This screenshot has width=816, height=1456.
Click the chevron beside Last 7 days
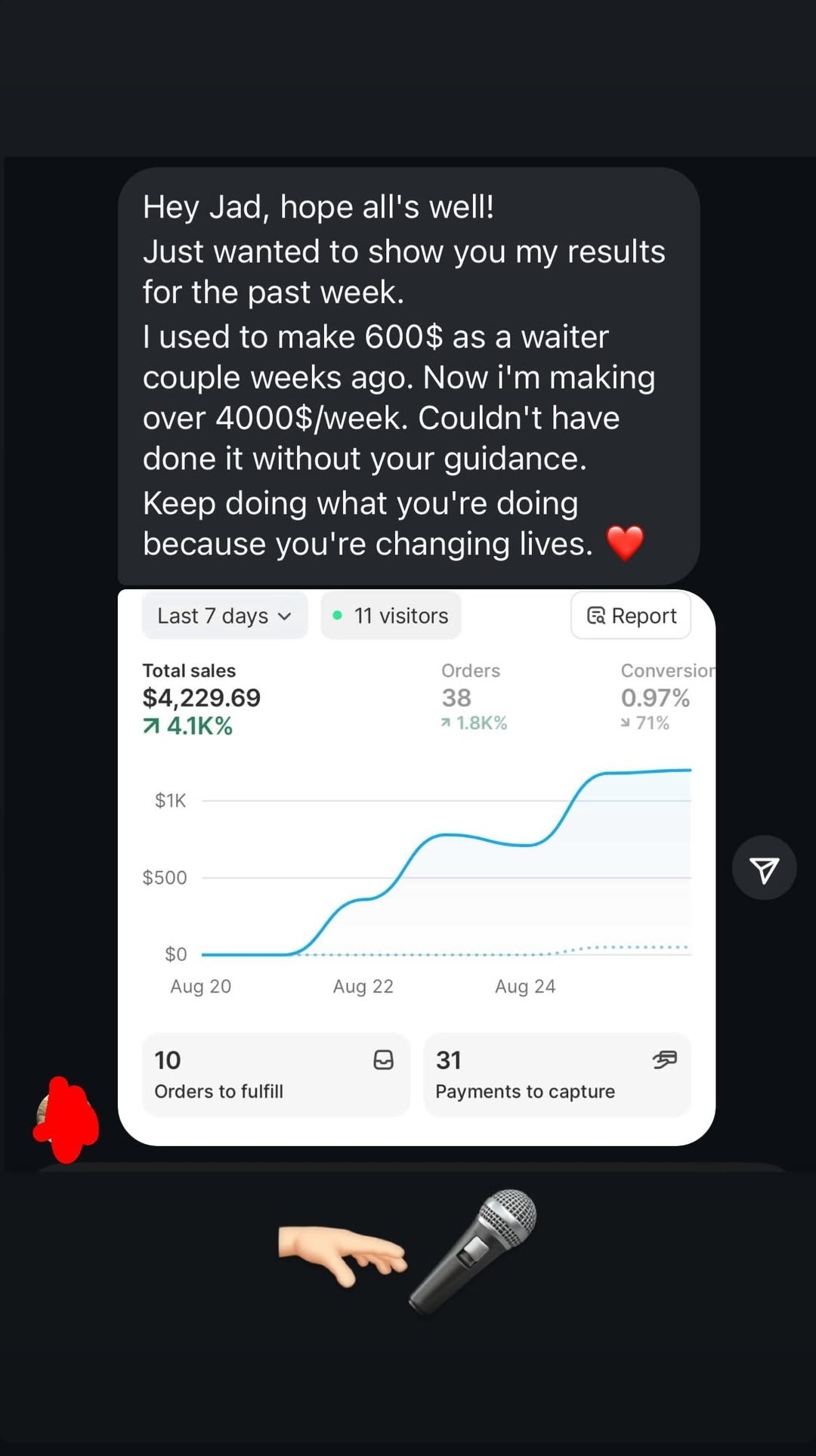(285, 617)
